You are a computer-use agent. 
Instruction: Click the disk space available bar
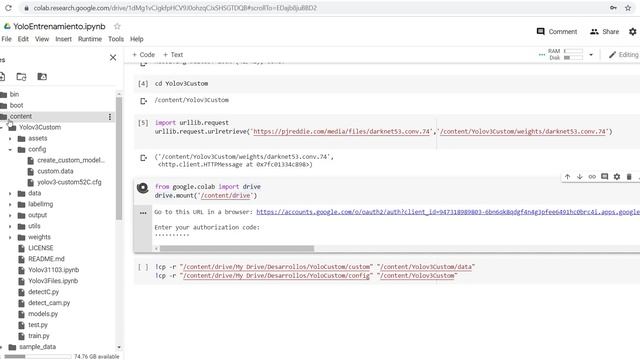tap(38, 357)
